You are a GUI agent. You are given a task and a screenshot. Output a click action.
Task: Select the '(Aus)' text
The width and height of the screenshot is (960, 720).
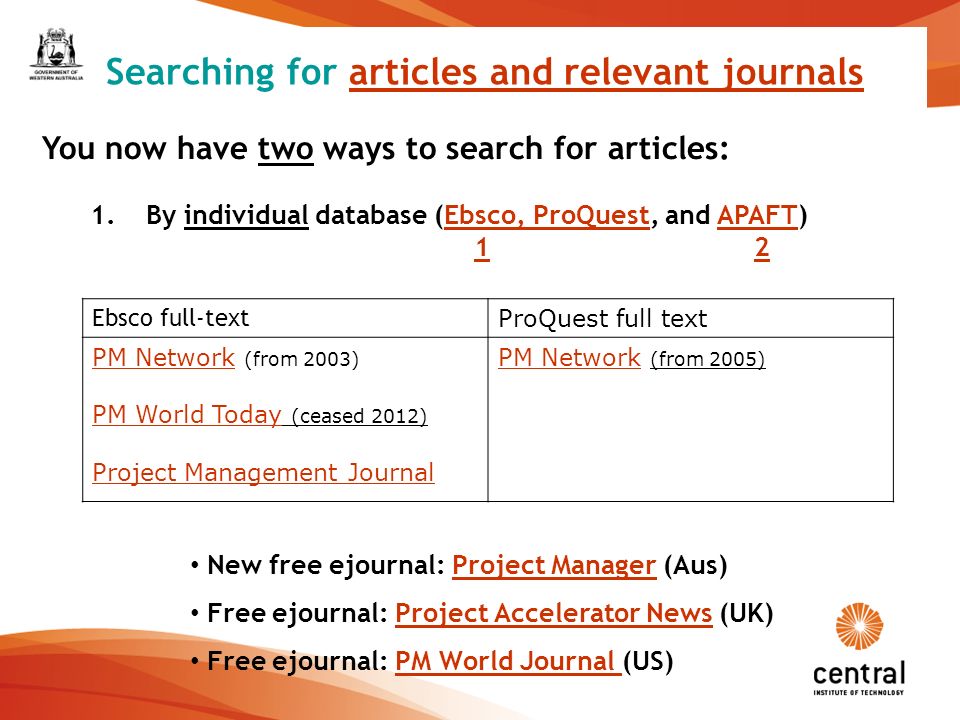[695, 565]
